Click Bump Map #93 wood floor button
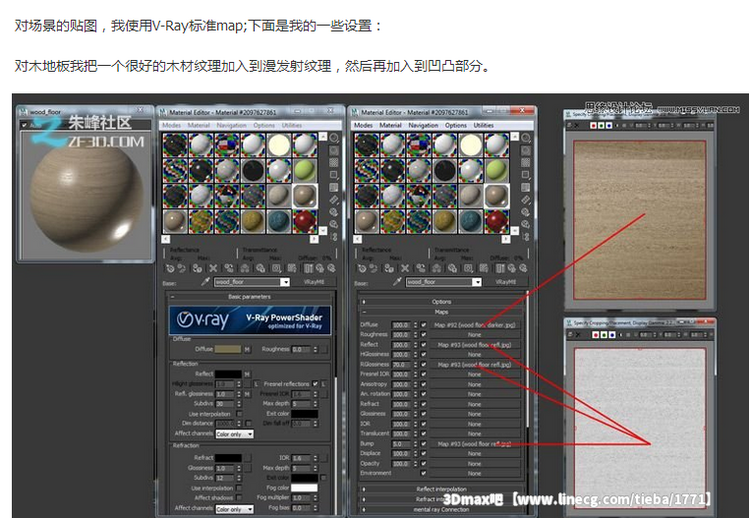750x518 pixels. 474,444
